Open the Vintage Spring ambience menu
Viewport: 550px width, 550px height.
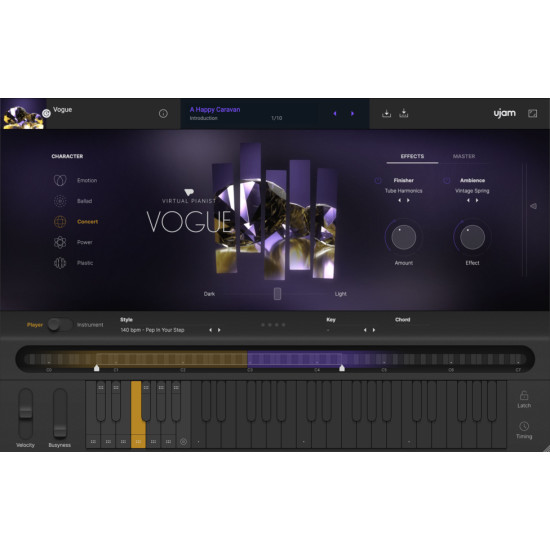[x=472, y=191]
